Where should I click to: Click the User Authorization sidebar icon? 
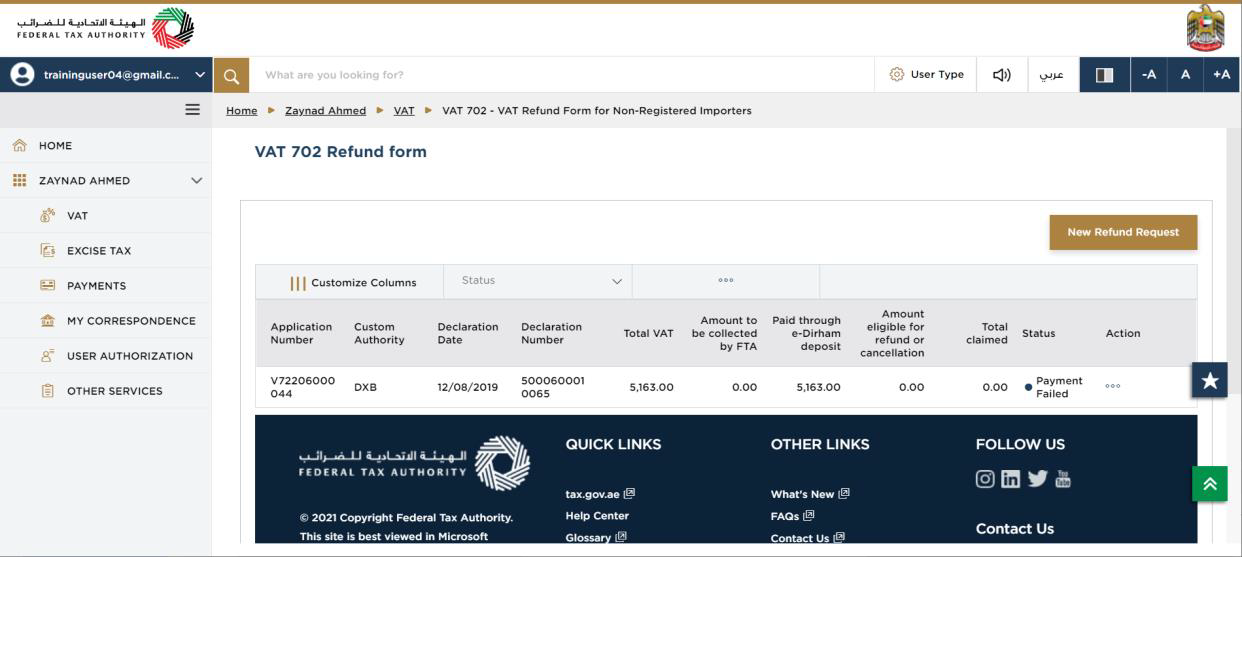47,356
